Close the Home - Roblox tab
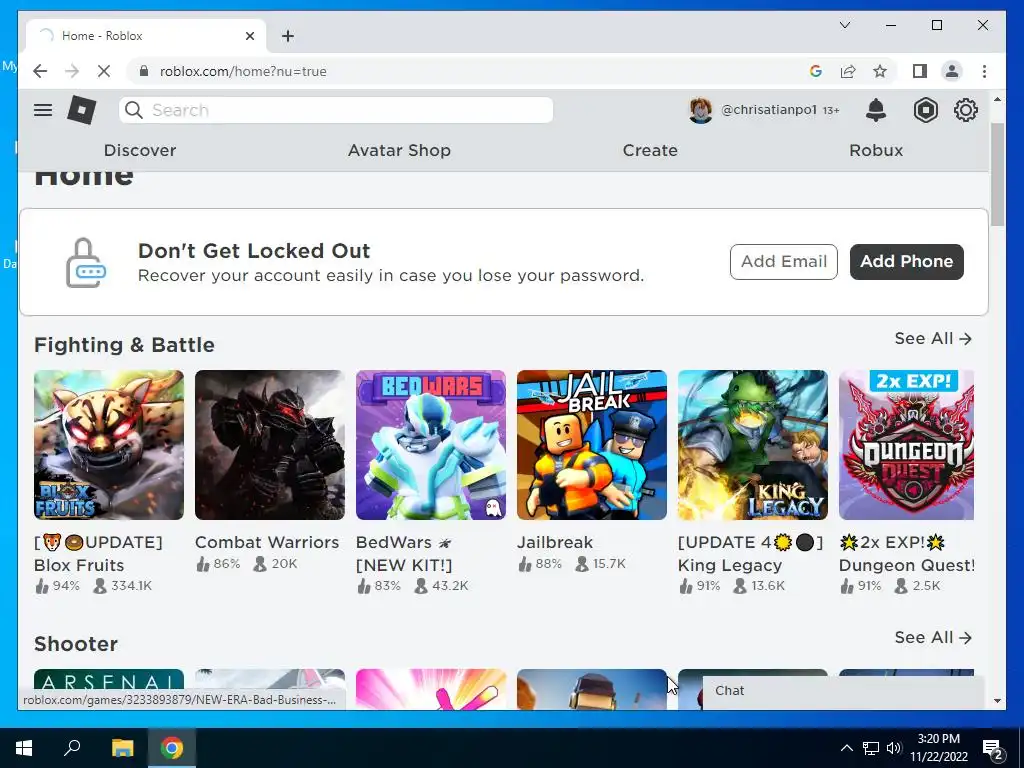Viewport: 1024px width, 768px height. [250, 36]
